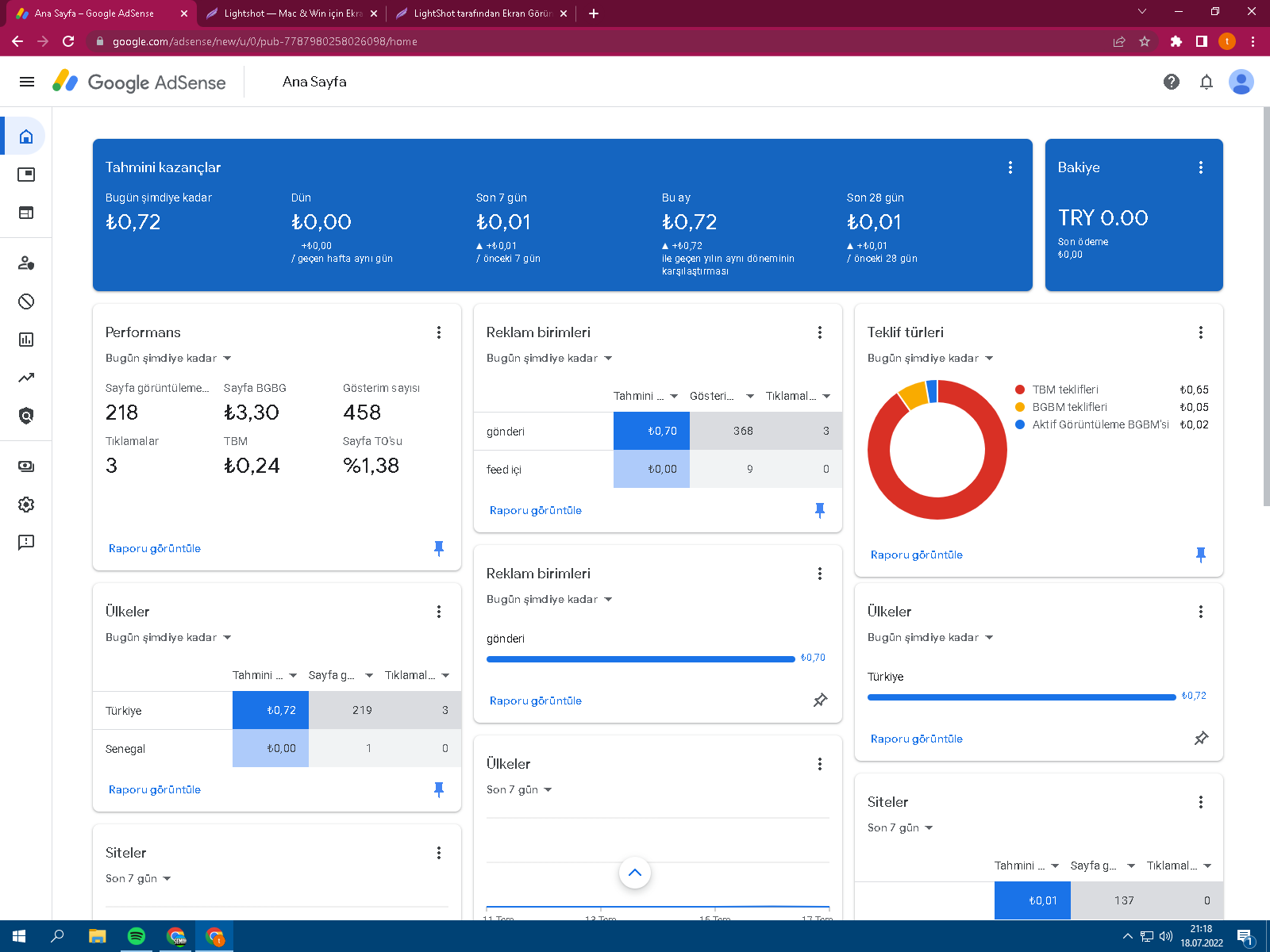Focus the browser address bar
Image resolution: width=1270 pixels, height=952 pixels.
595,41
